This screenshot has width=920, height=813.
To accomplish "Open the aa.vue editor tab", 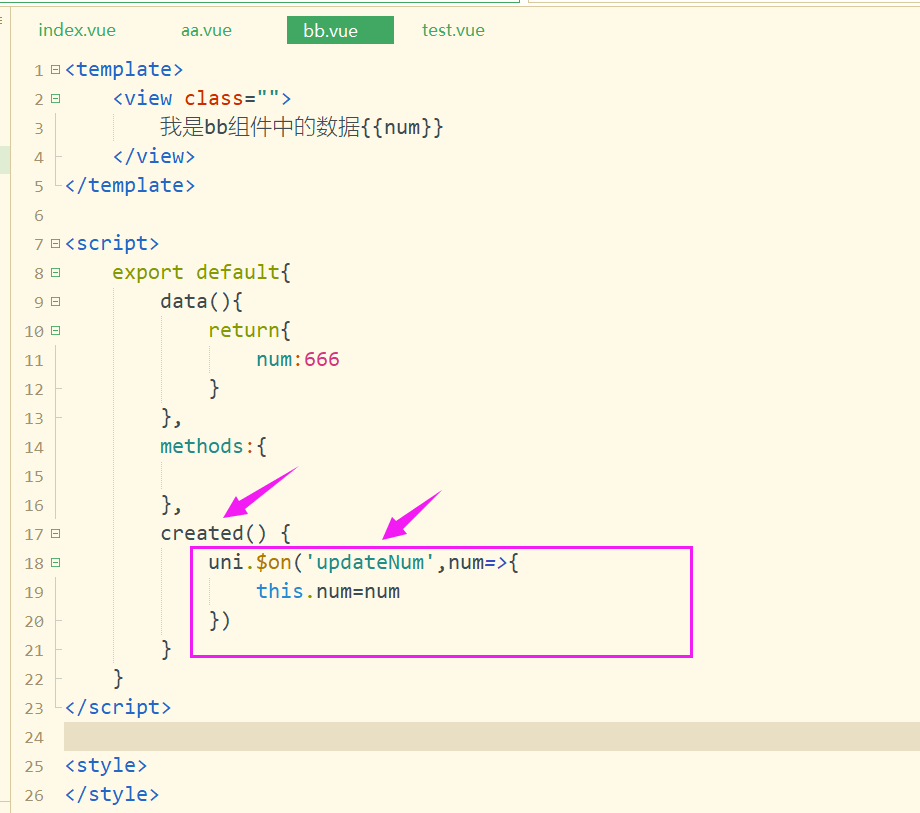I will point(206,30).
